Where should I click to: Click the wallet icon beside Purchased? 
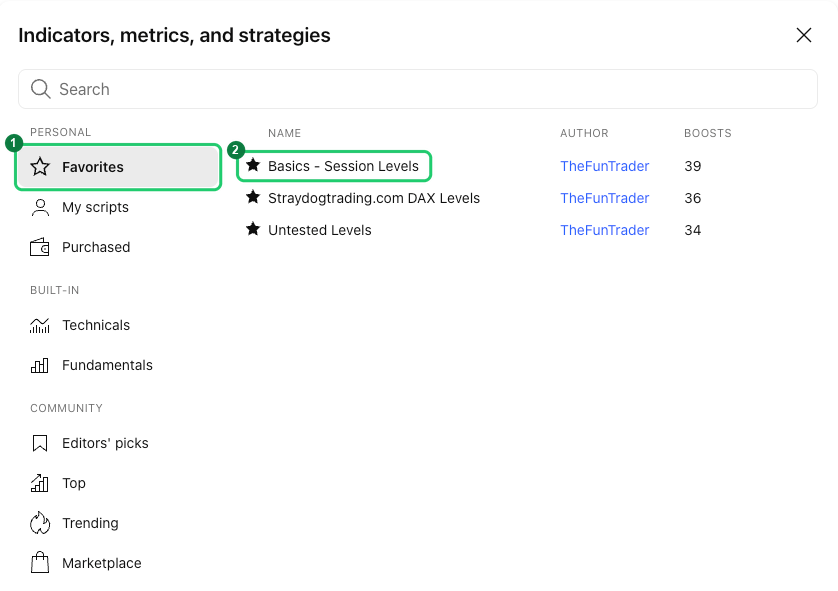click(40, 247)
